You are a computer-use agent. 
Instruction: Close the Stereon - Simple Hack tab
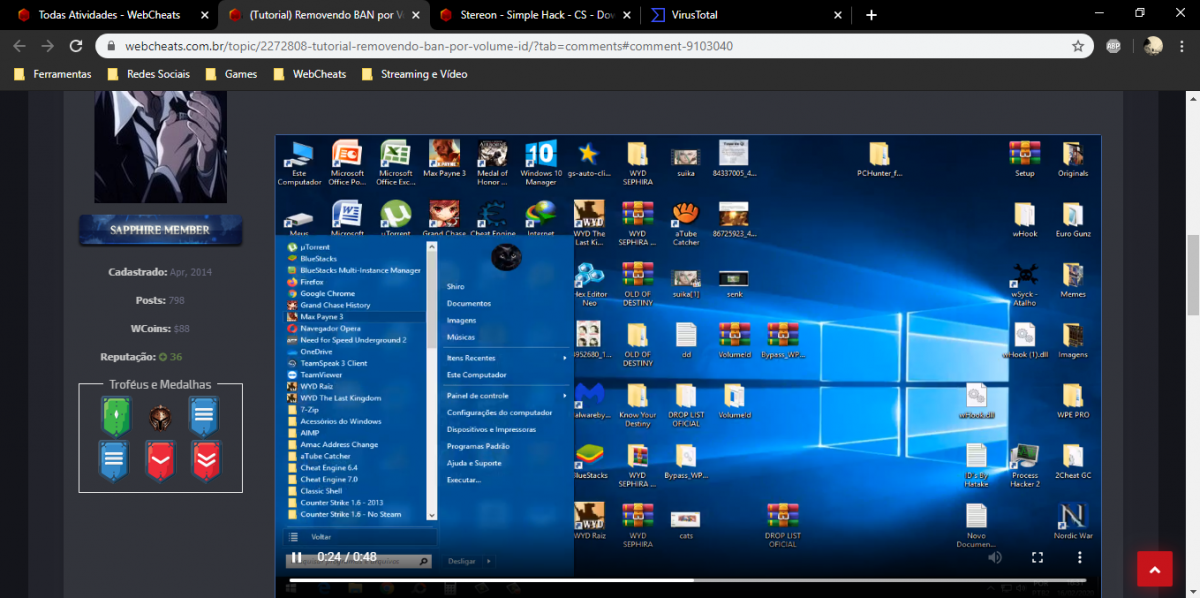(626, 15)
